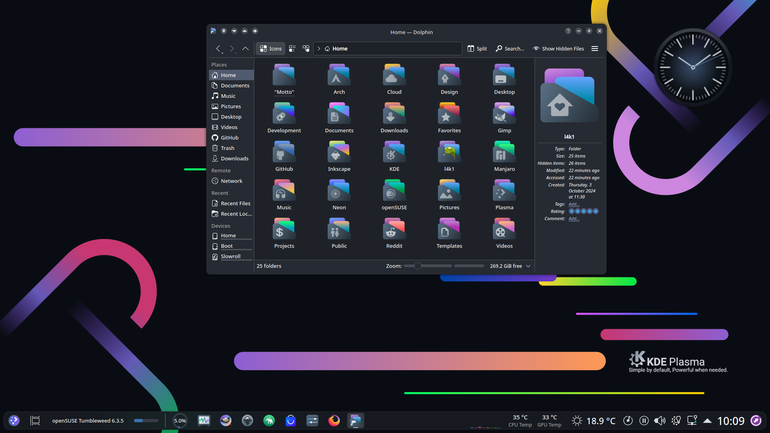Select the openSUSE folder icon

(394, 191)
